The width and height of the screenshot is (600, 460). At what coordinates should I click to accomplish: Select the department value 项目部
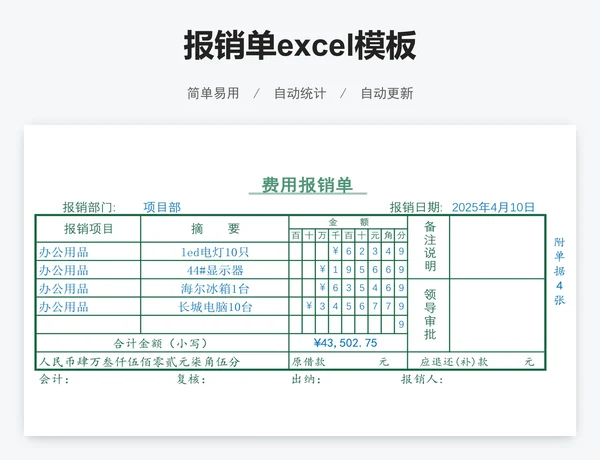click(x=162, y=207)
